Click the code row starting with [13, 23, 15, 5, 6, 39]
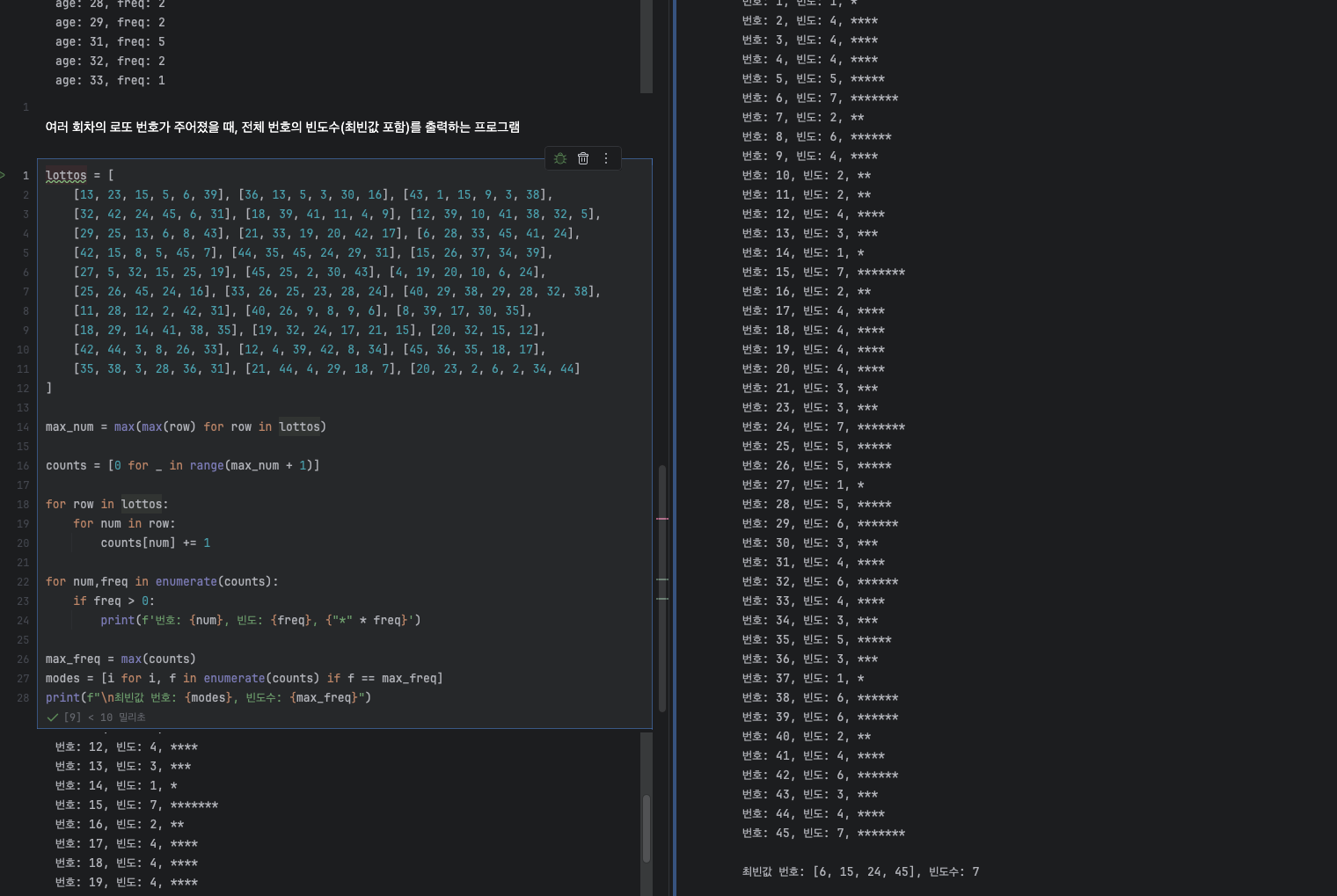 pos(313,194)
